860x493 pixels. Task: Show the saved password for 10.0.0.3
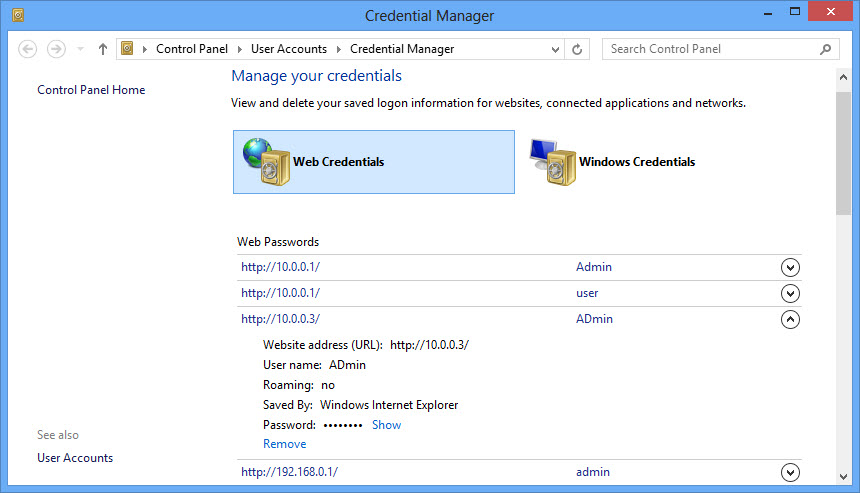tap(386, 425)
